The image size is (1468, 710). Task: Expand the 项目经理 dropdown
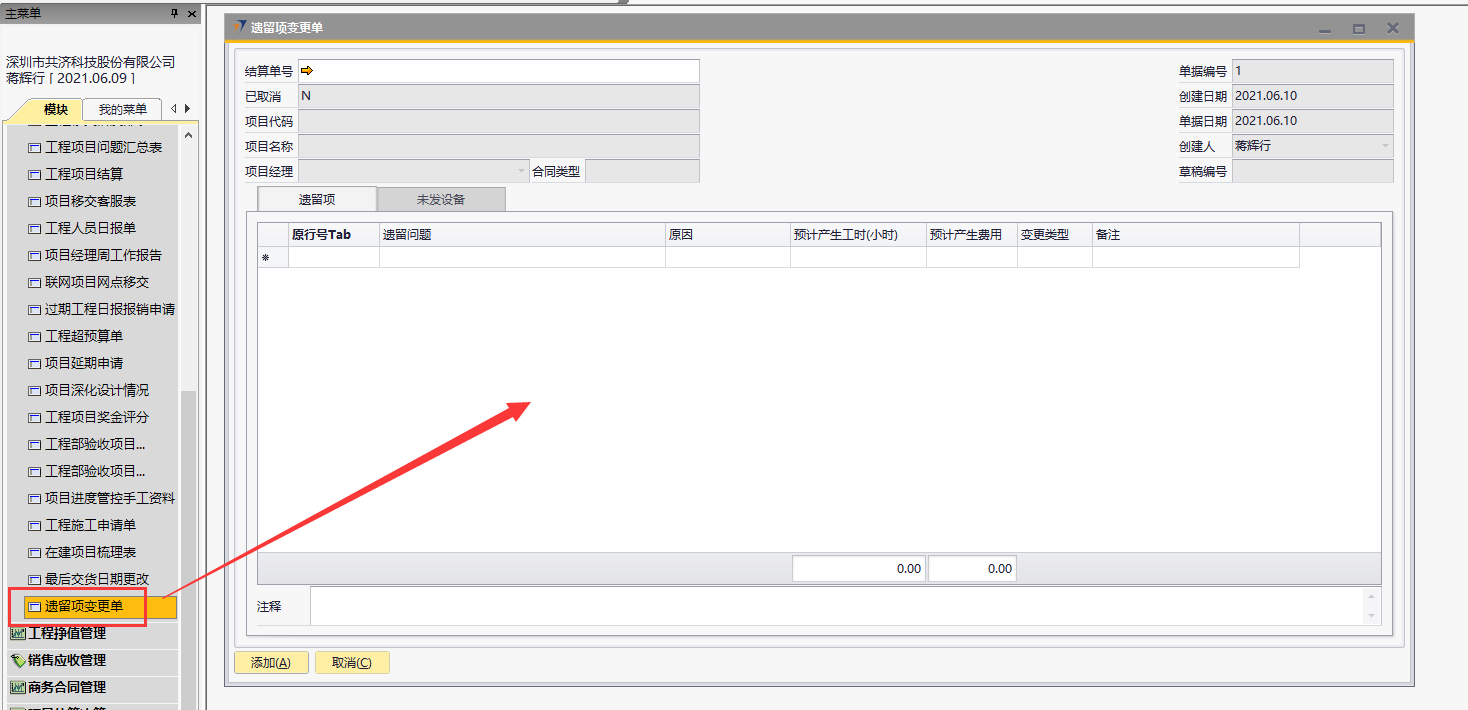coord(521,171)
